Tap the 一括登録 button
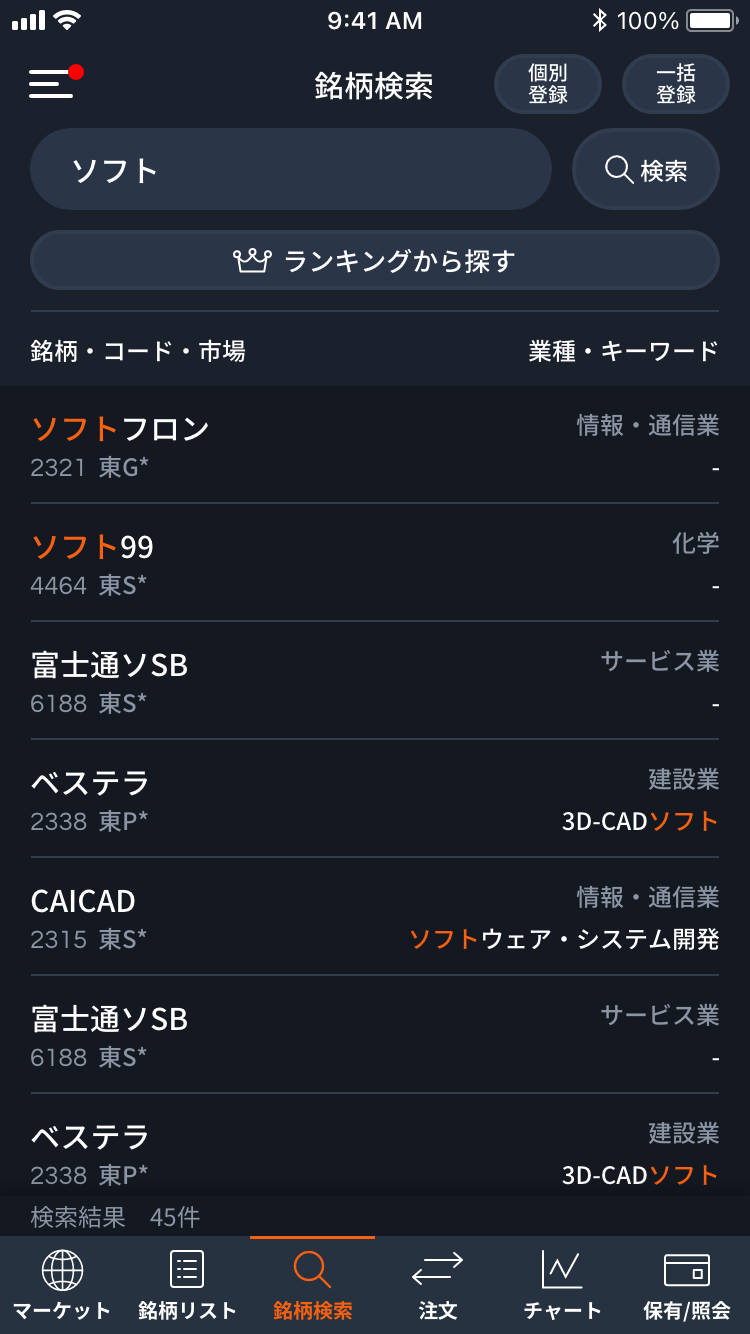Screen dimensions: 750x1334 coord(676,84)
